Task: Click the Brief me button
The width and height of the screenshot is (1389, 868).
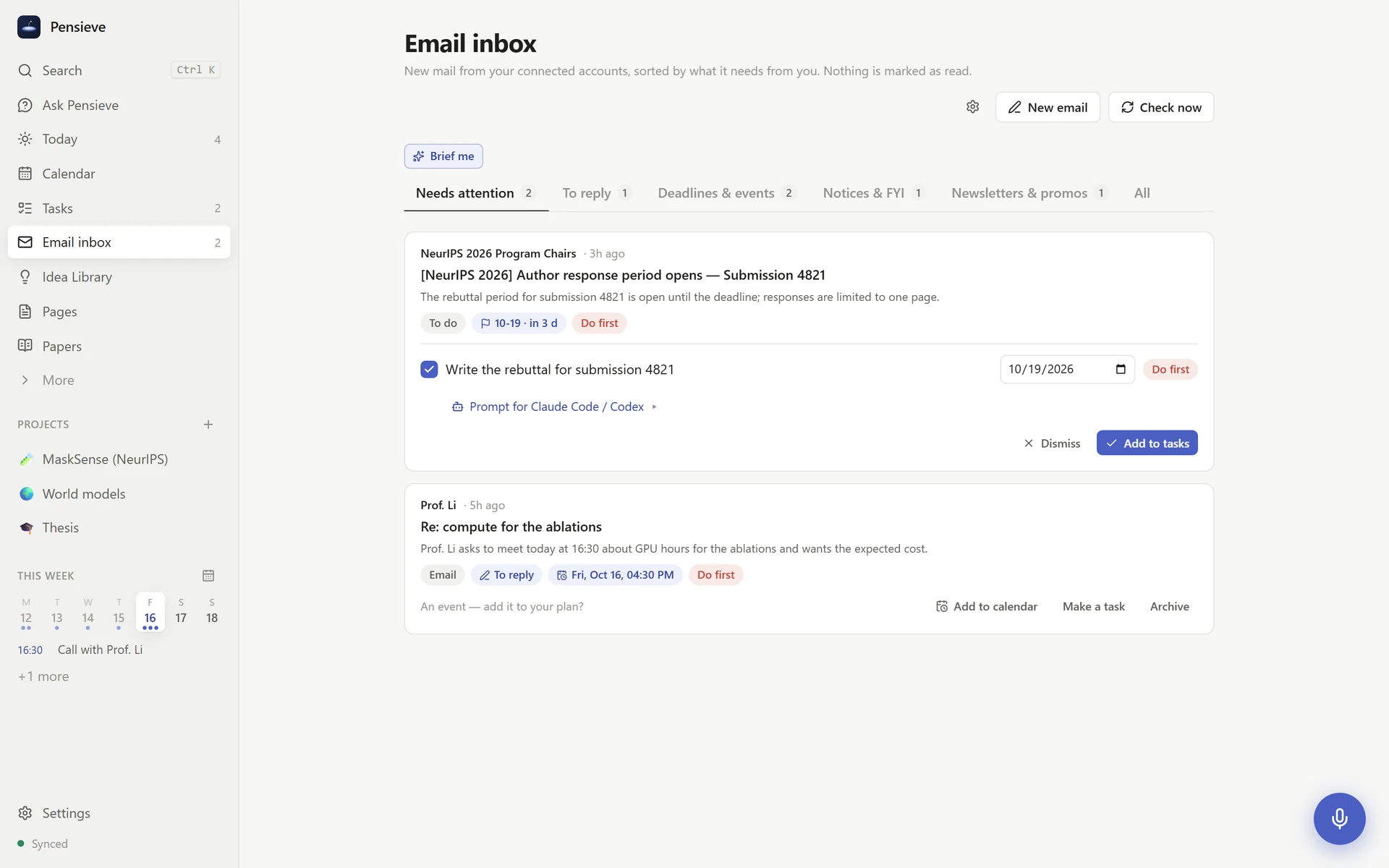Action: (x=443, y=156)
